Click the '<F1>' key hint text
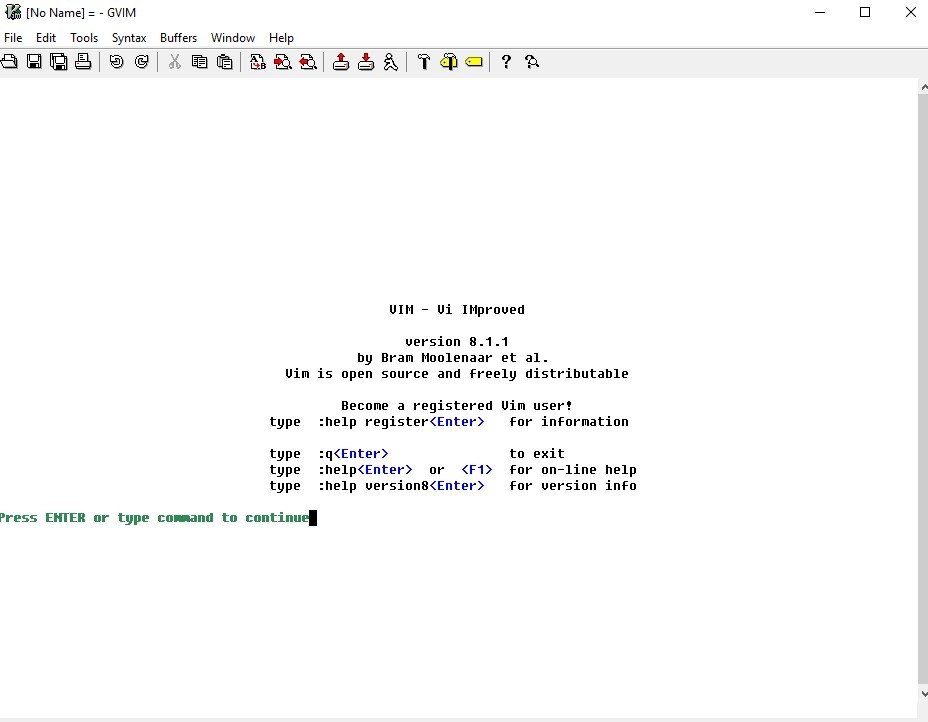The height and width of the screenshot is (722, 928). tap(477, 469)
